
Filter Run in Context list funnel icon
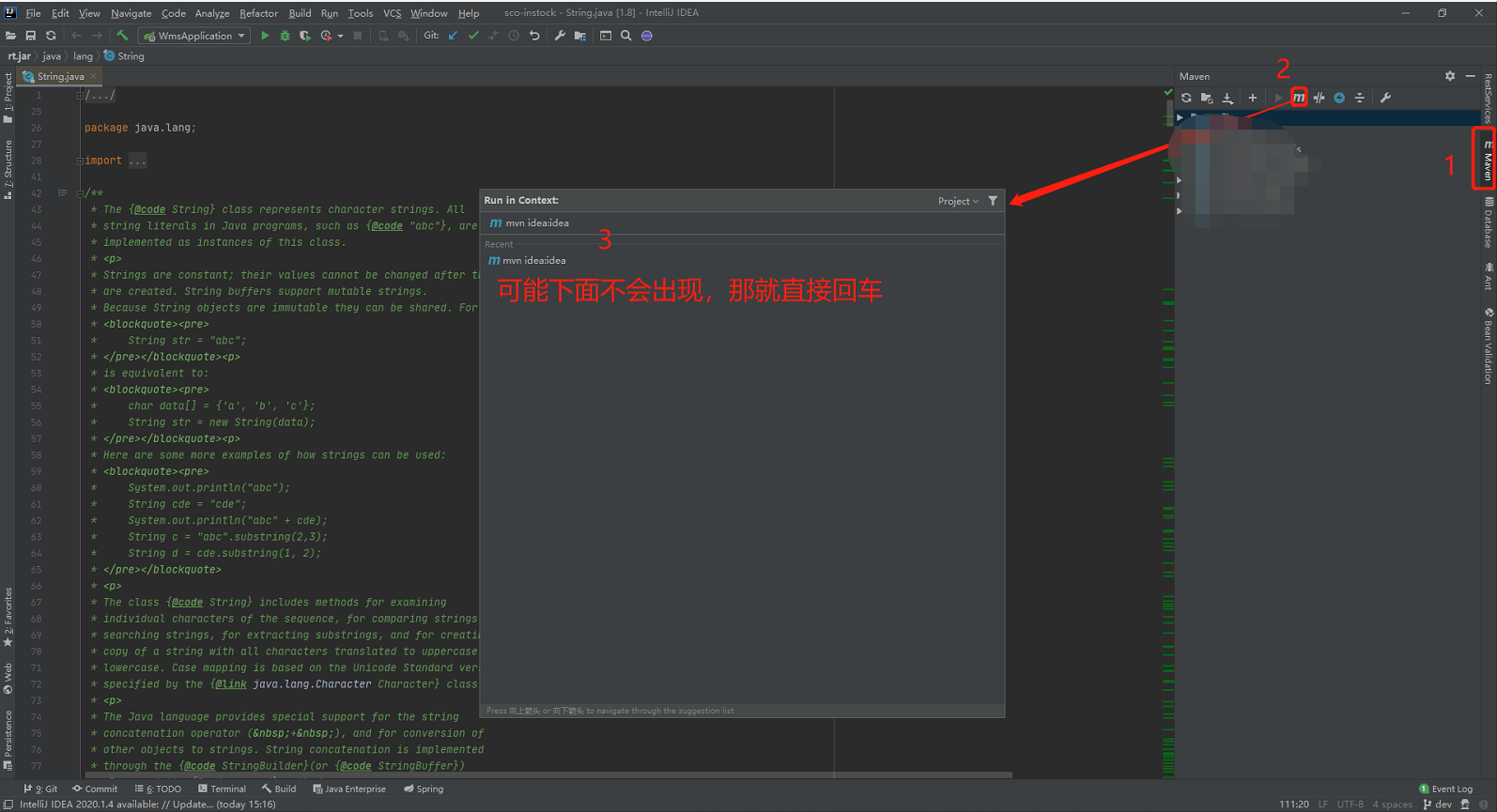click(x=993, y=201)
